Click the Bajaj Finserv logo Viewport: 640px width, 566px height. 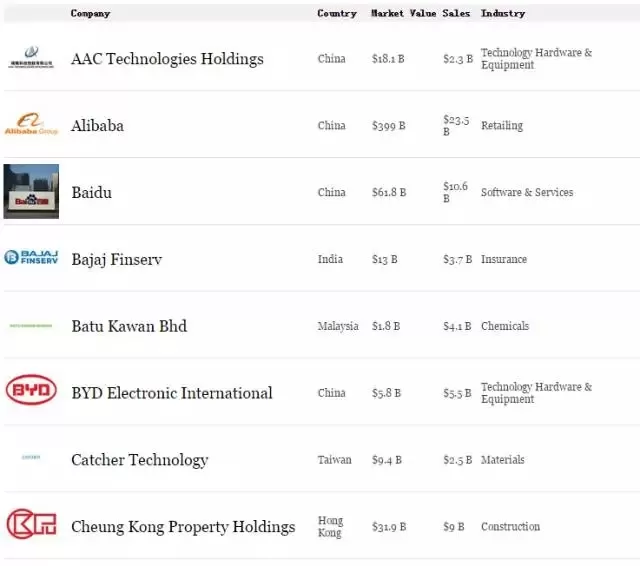[x=31, y=258]
